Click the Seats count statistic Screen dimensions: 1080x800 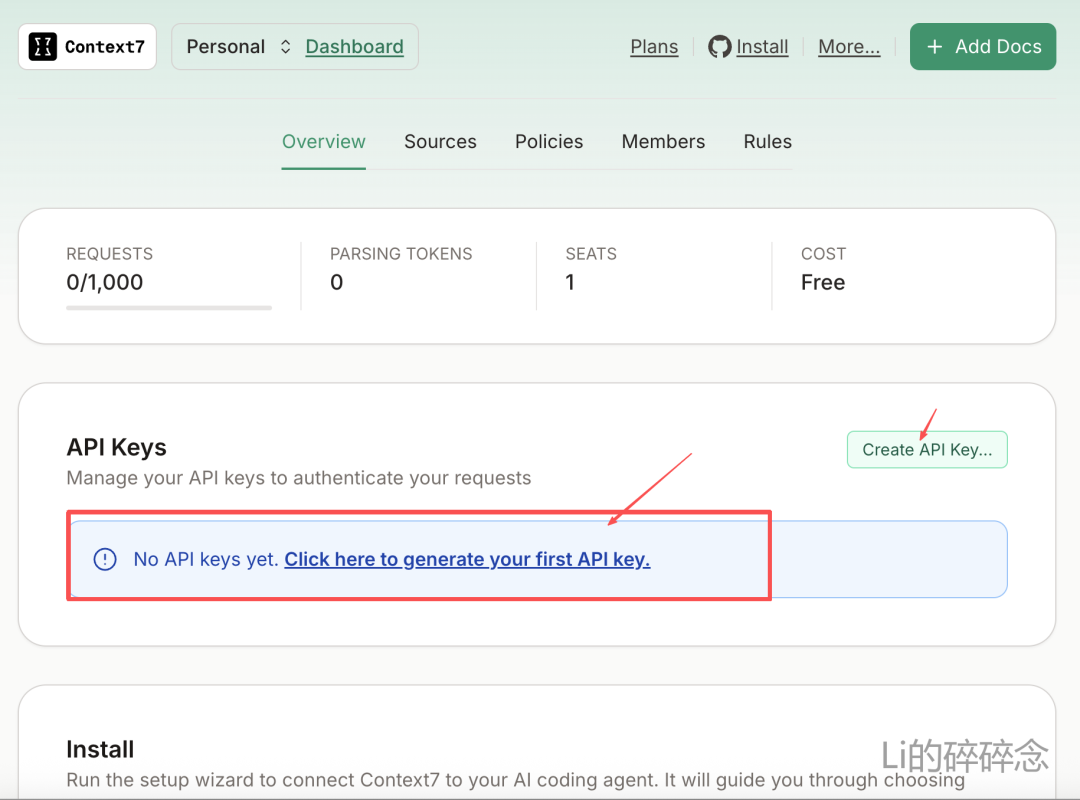(x=570, y=283)
